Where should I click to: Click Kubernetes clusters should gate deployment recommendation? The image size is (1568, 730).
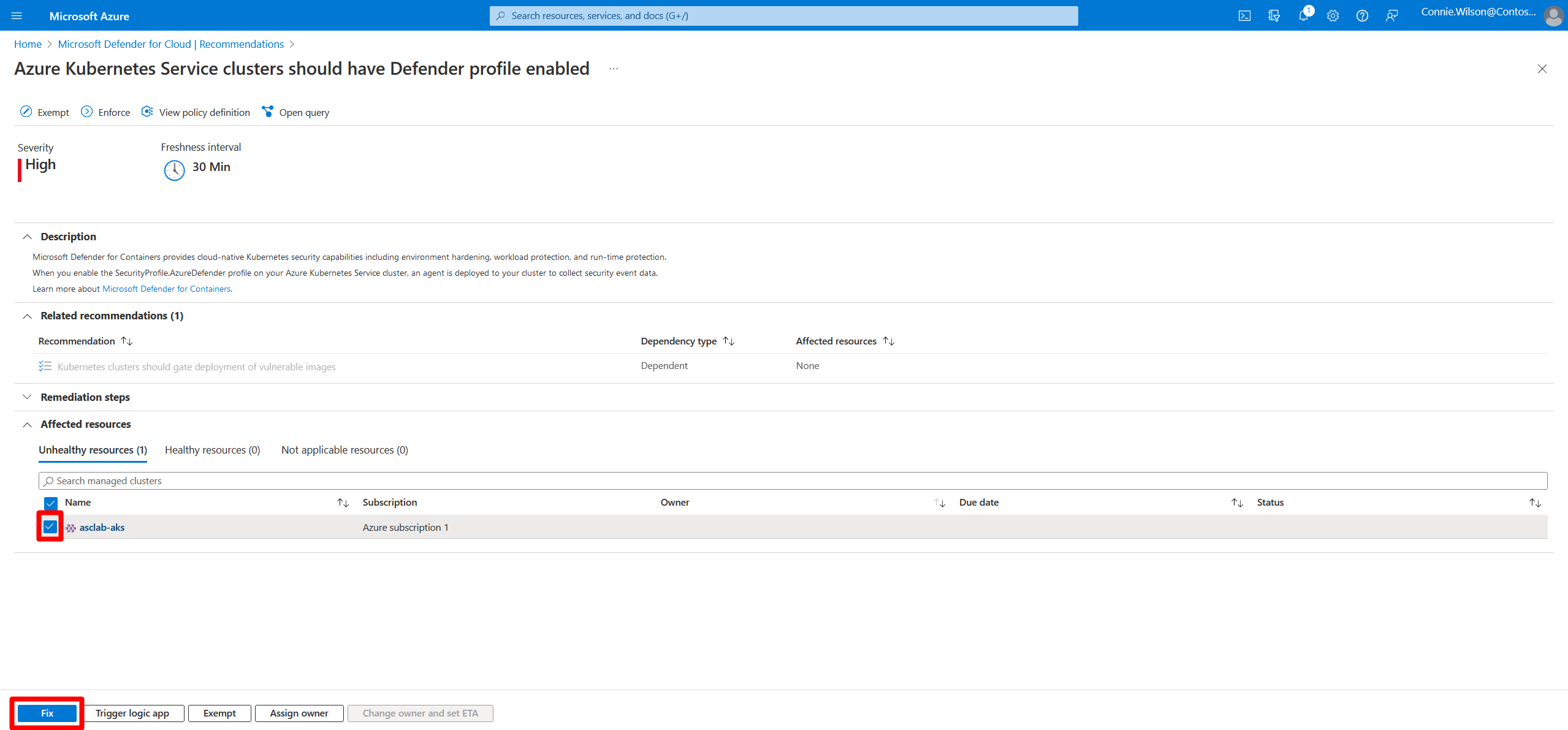[x=196, y=367]
